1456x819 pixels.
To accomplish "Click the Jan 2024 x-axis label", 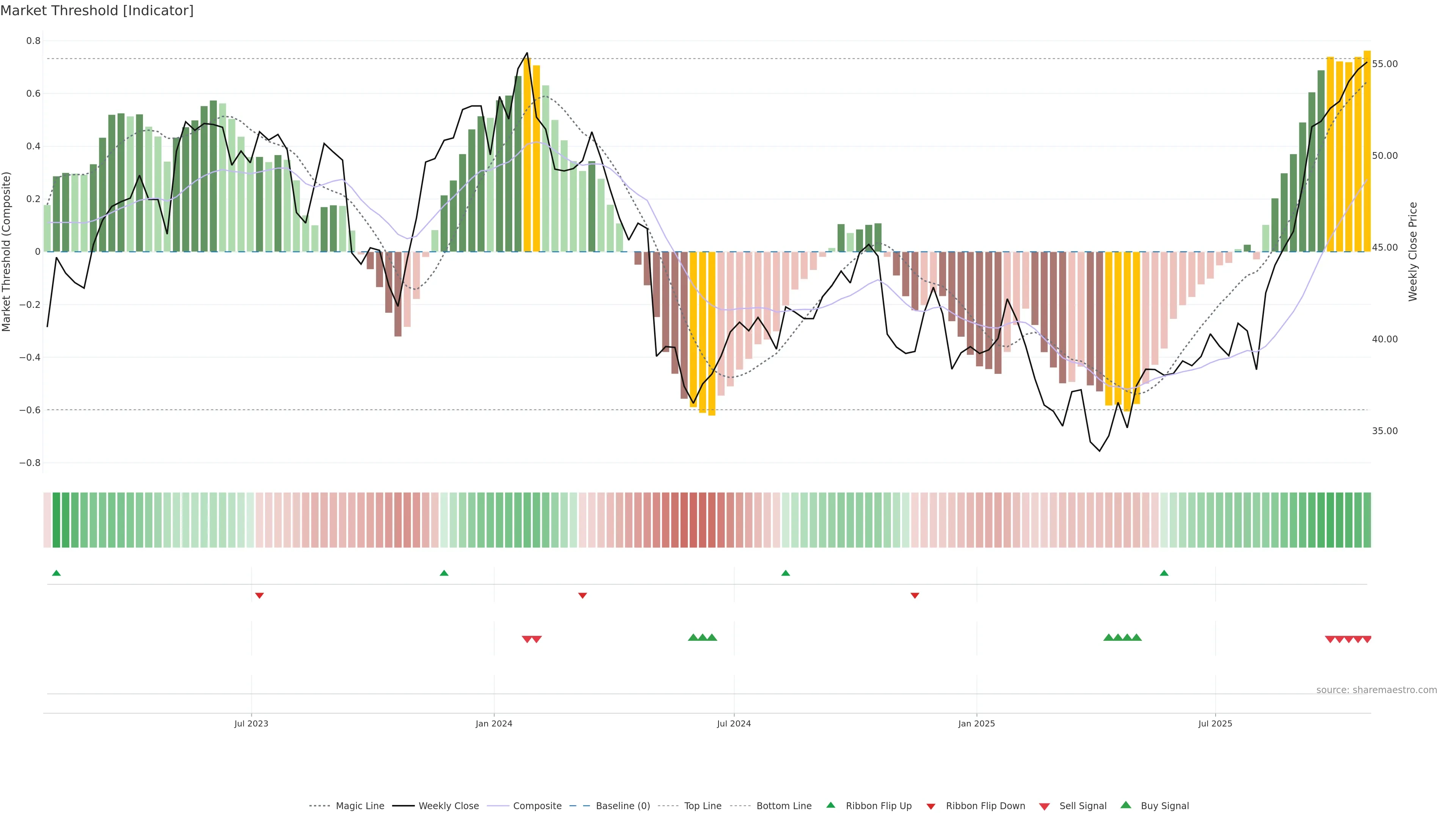I will pos(493,723).
